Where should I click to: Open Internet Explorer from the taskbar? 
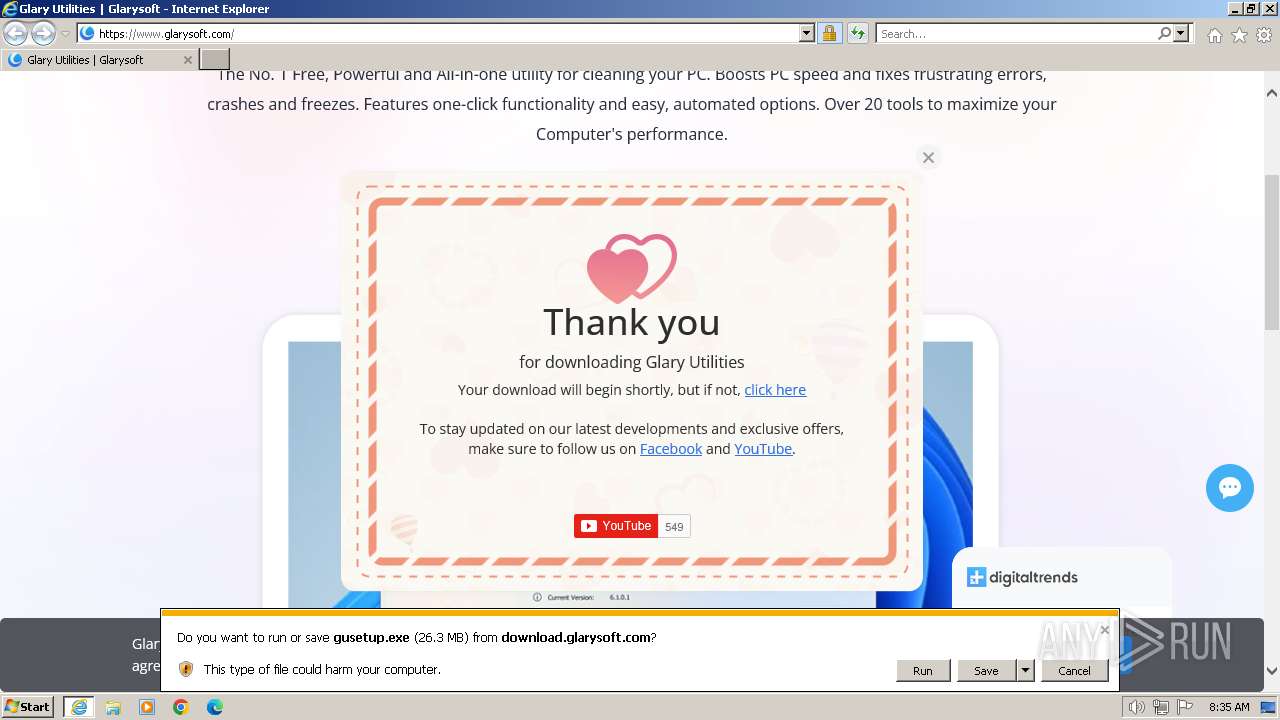79,707
